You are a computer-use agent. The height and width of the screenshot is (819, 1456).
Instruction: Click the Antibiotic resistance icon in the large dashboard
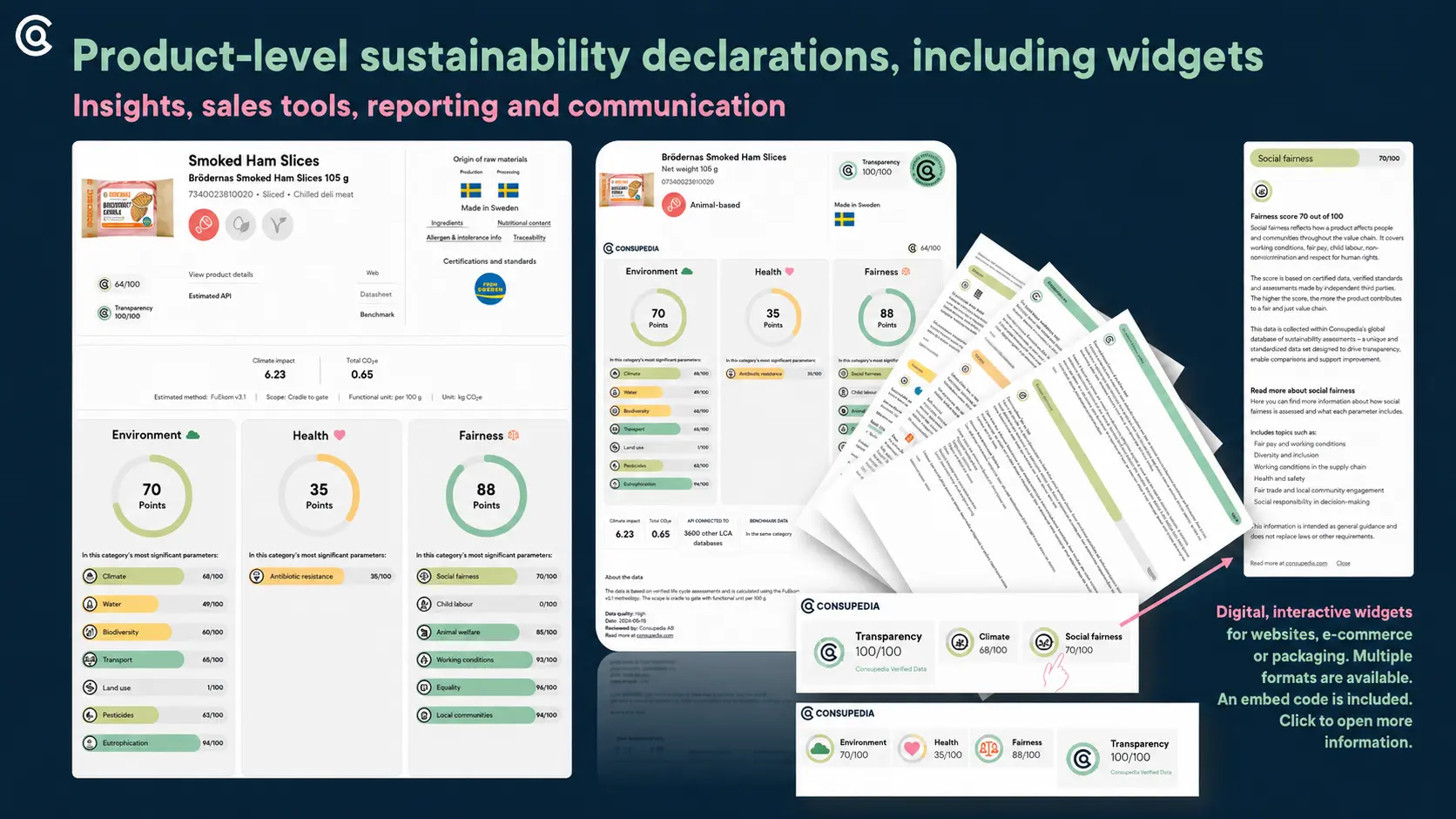(x=257, y=576)
